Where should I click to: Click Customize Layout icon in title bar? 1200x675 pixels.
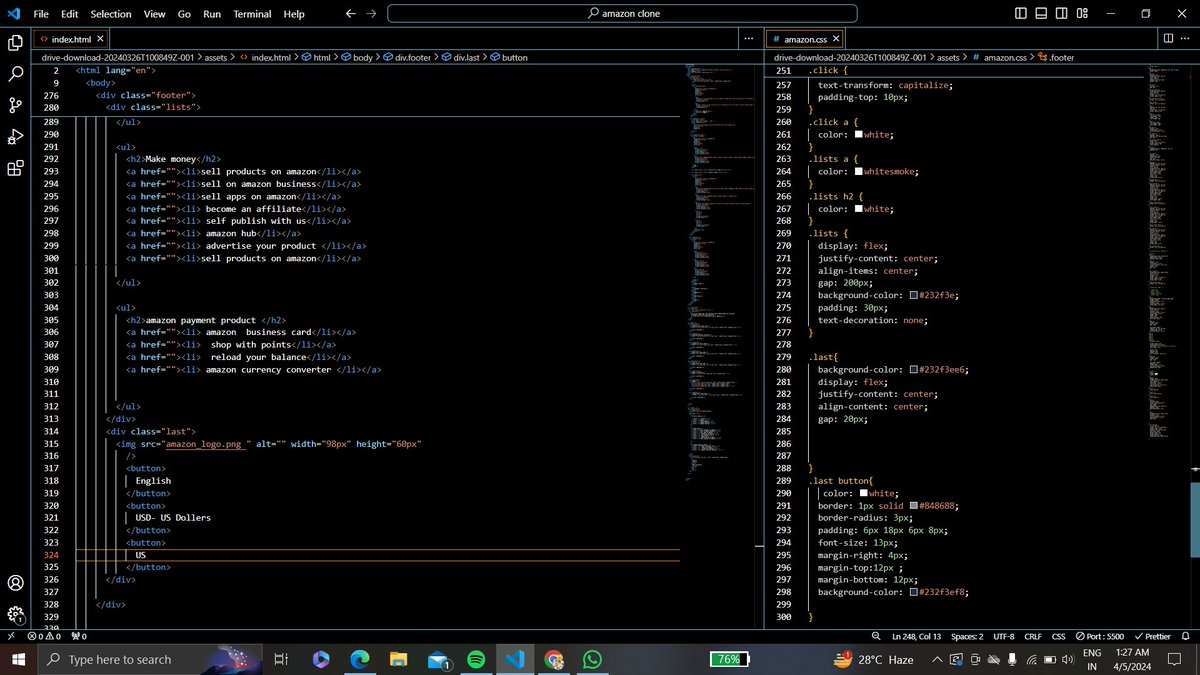[1082, 13]
